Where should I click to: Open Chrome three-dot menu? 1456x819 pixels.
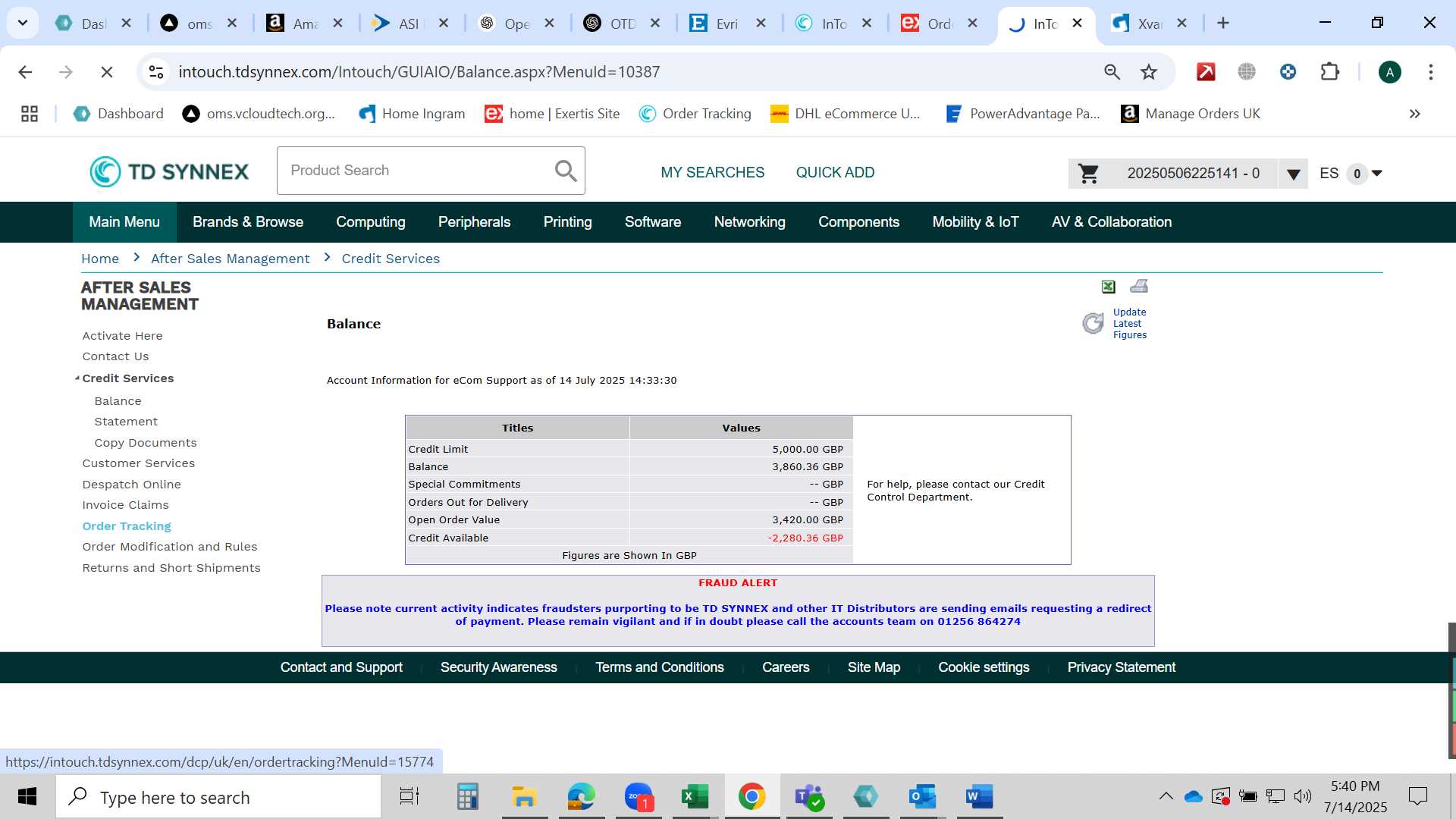[1431, 72]
